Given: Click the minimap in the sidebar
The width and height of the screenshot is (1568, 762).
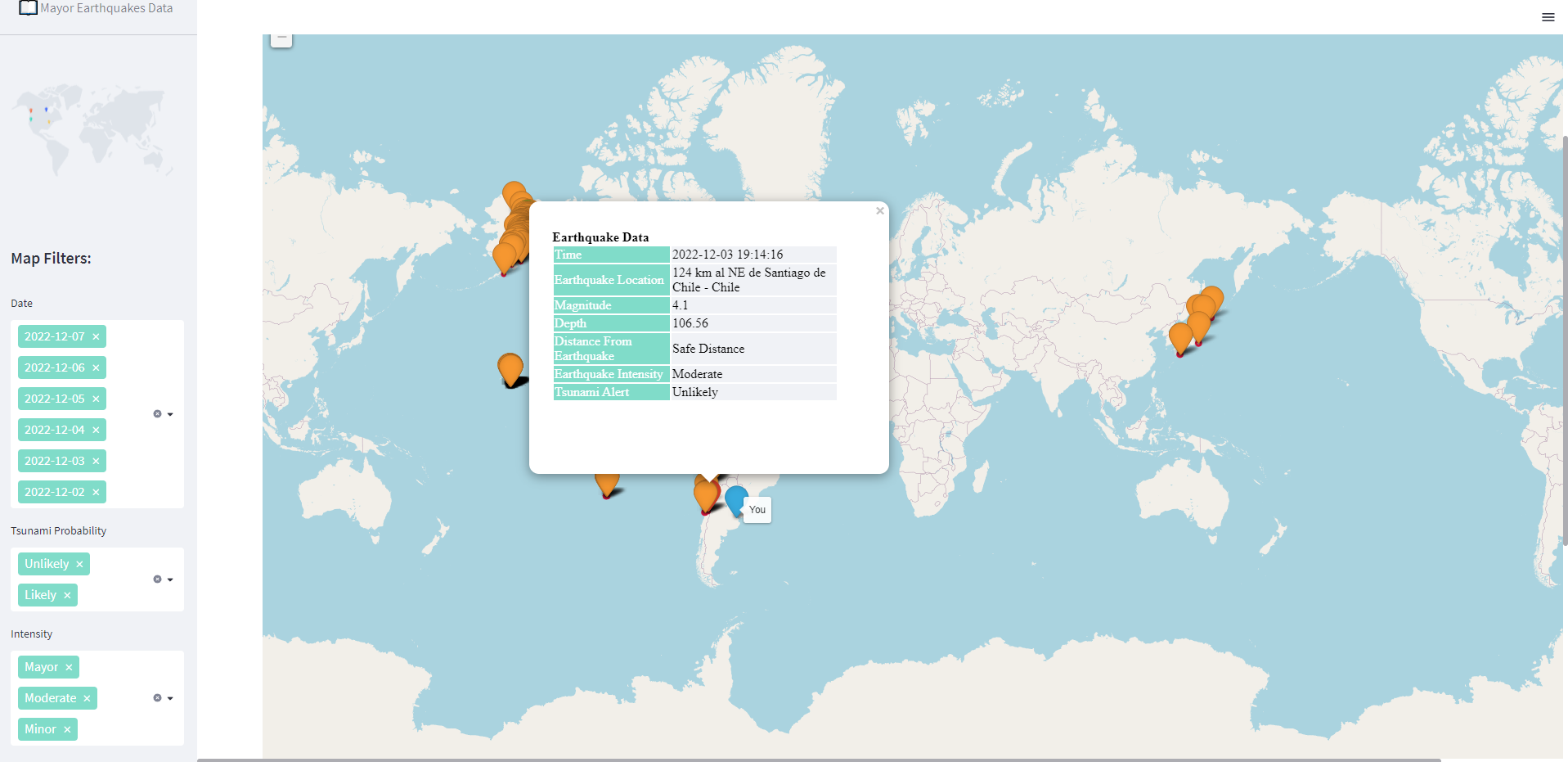Looking at the screenshot, I should (x=92, y=131).
